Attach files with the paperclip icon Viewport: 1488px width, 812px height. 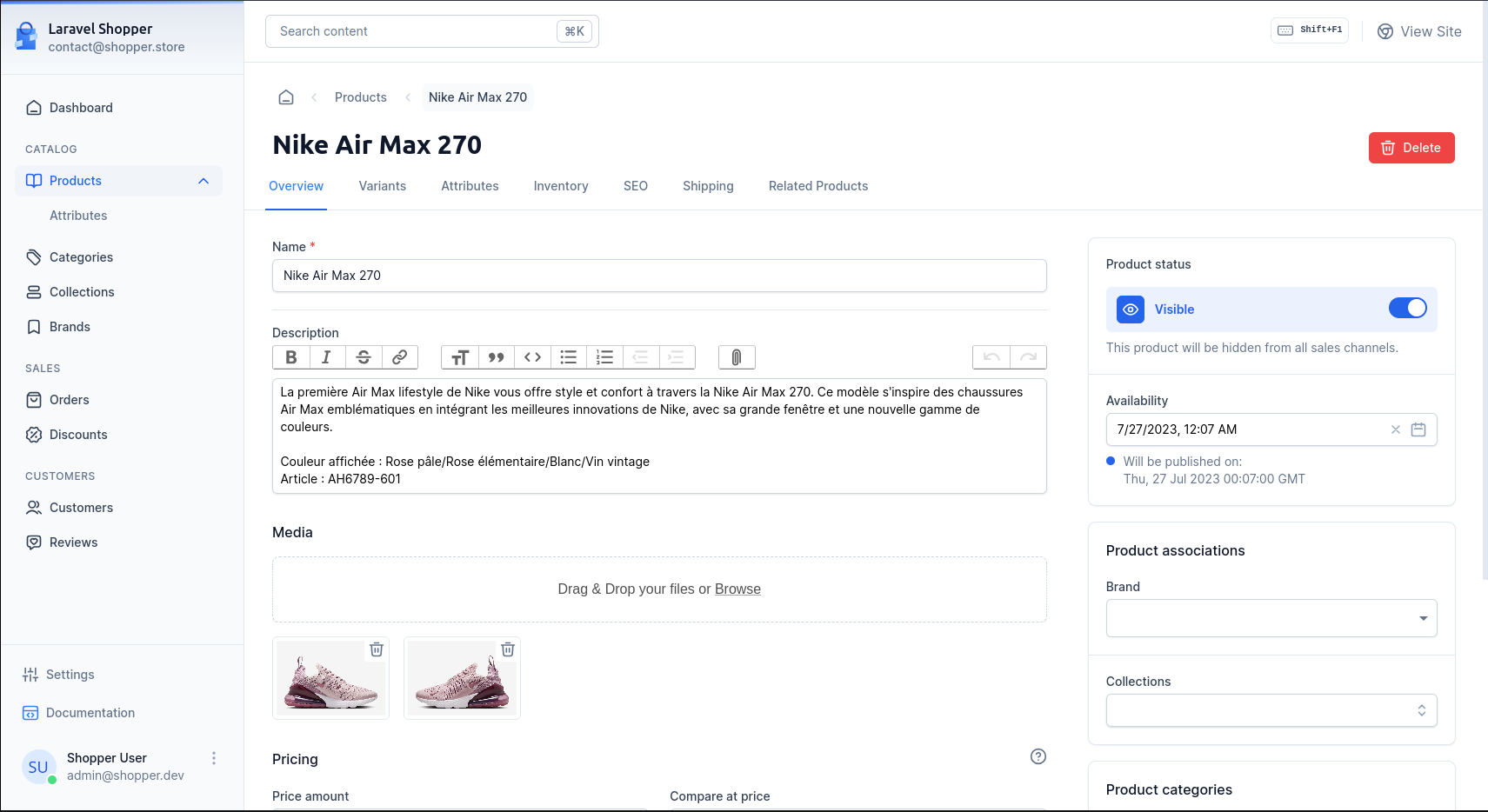point(737,357)
